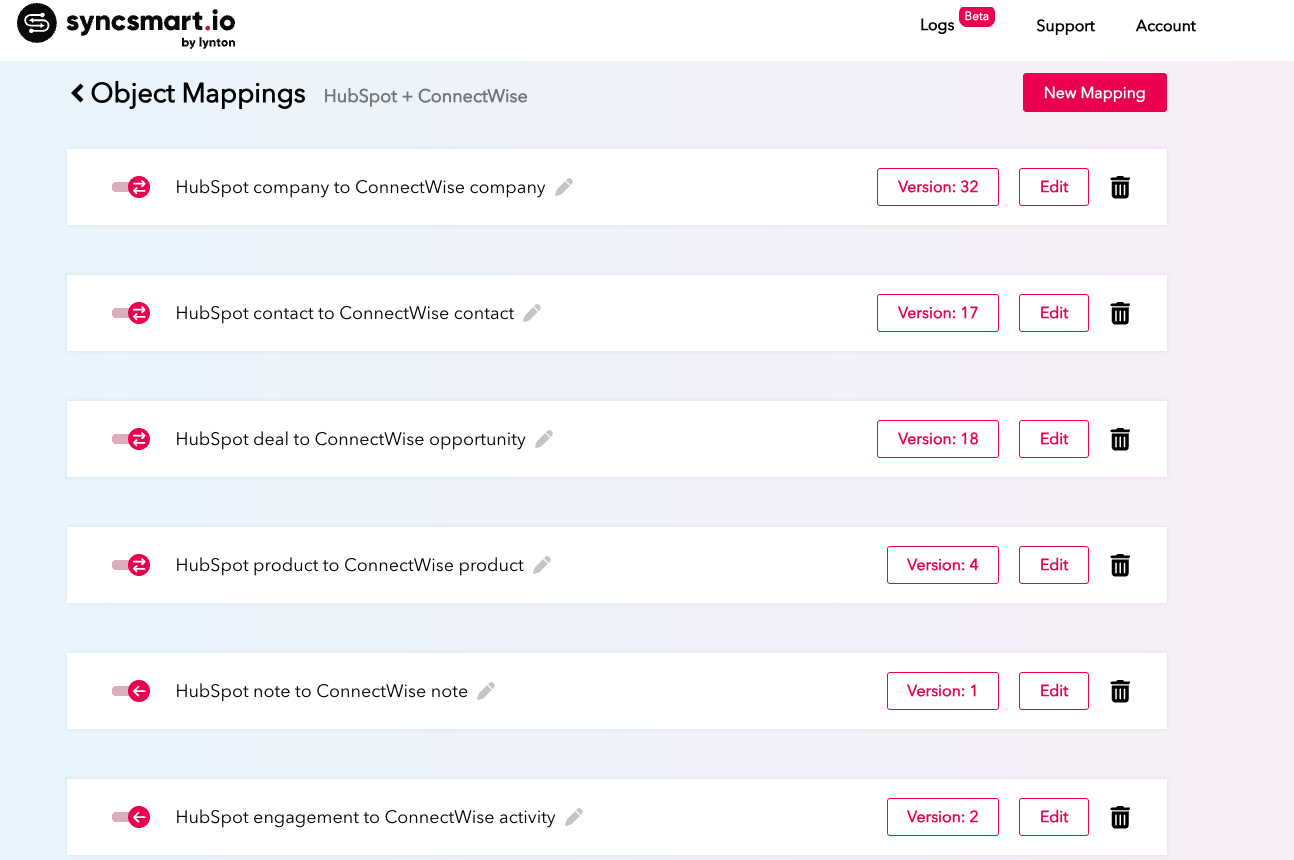This screenshot has height=860, width=1294.
Task: Toggle the note mapping sync switch
Action: click(131, 691)
